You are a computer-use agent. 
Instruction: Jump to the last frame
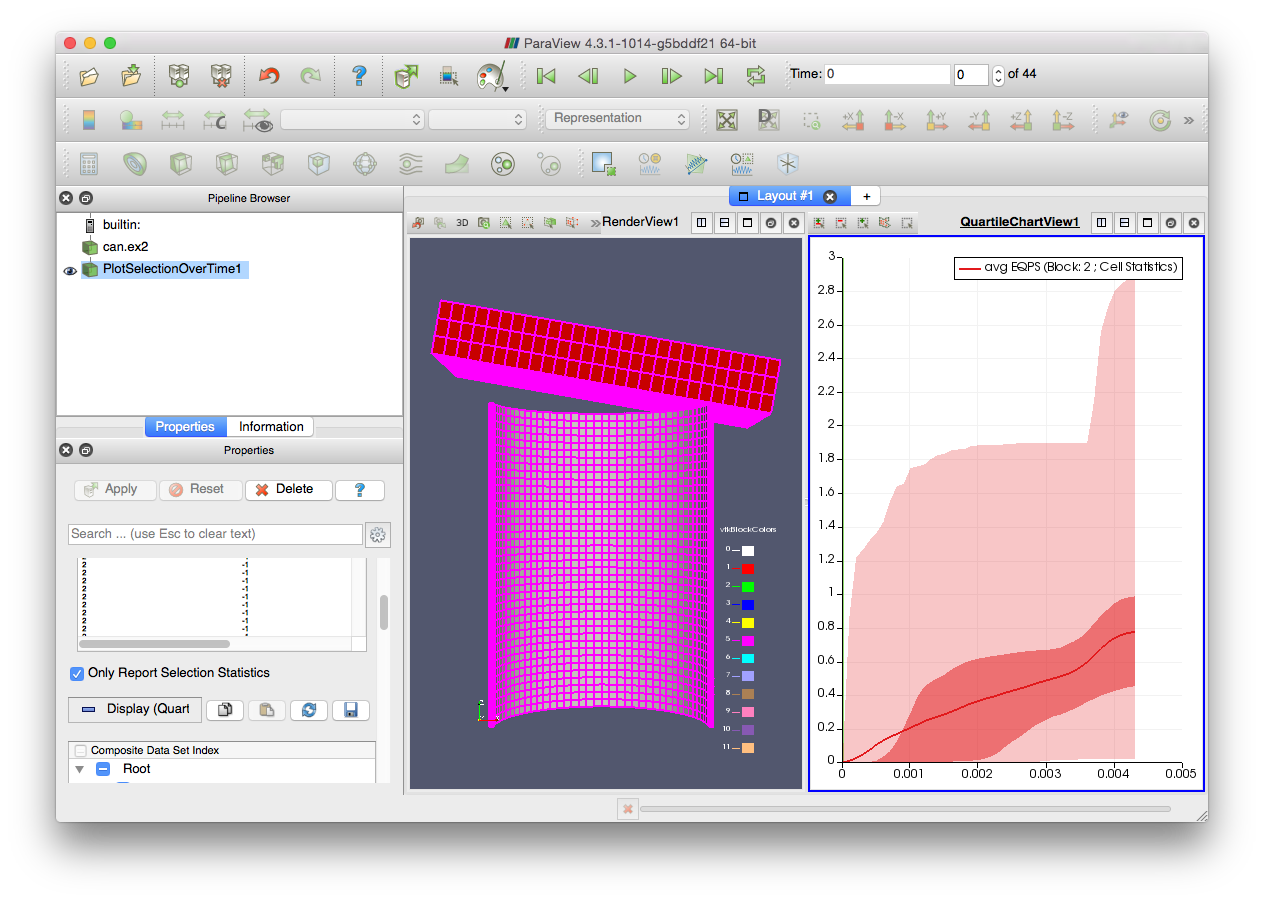pyautogui.click(x=713, y=75)
